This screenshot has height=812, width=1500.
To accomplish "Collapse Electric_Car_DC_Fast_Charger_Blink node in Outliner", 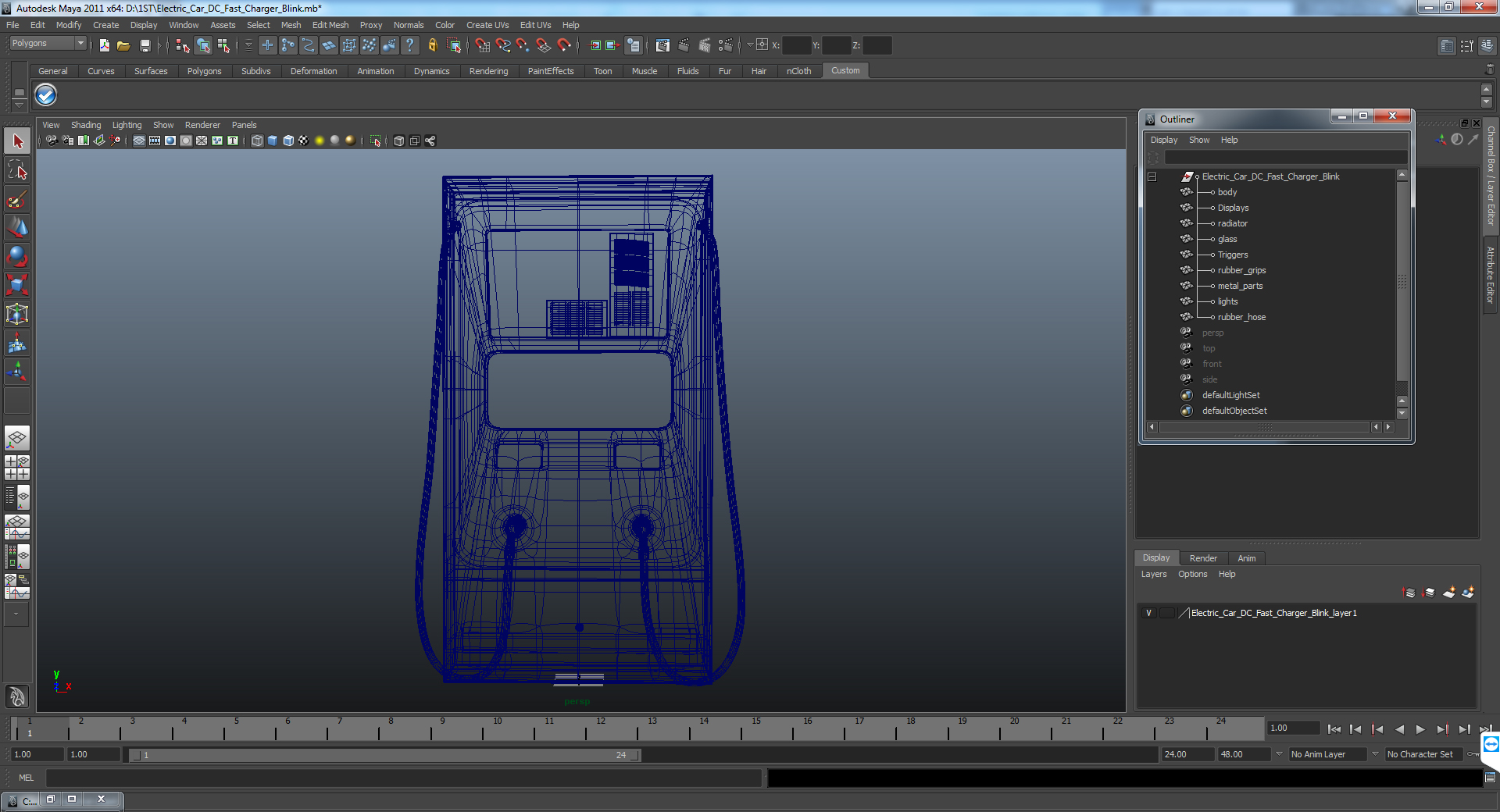I will pos(1152,176).
